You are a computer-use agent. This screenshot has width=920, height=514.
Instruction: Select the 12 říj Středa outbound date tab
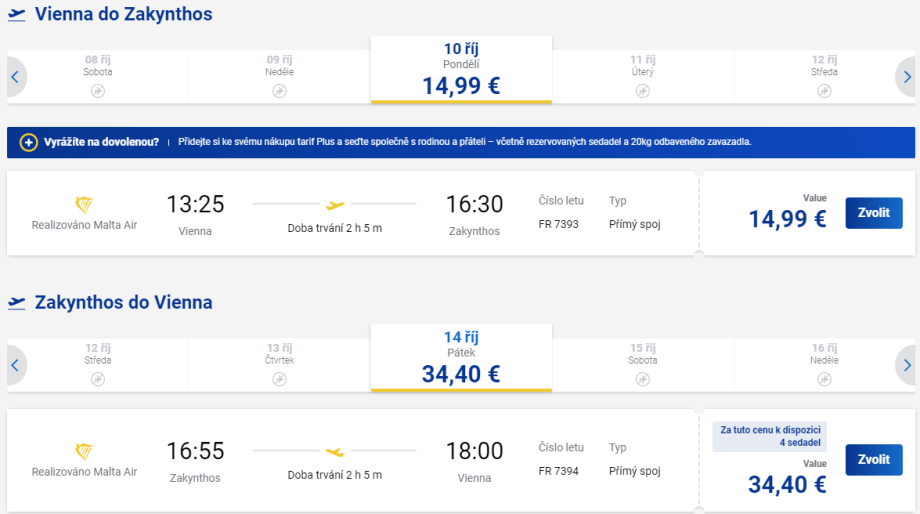[x=824, y=70]
